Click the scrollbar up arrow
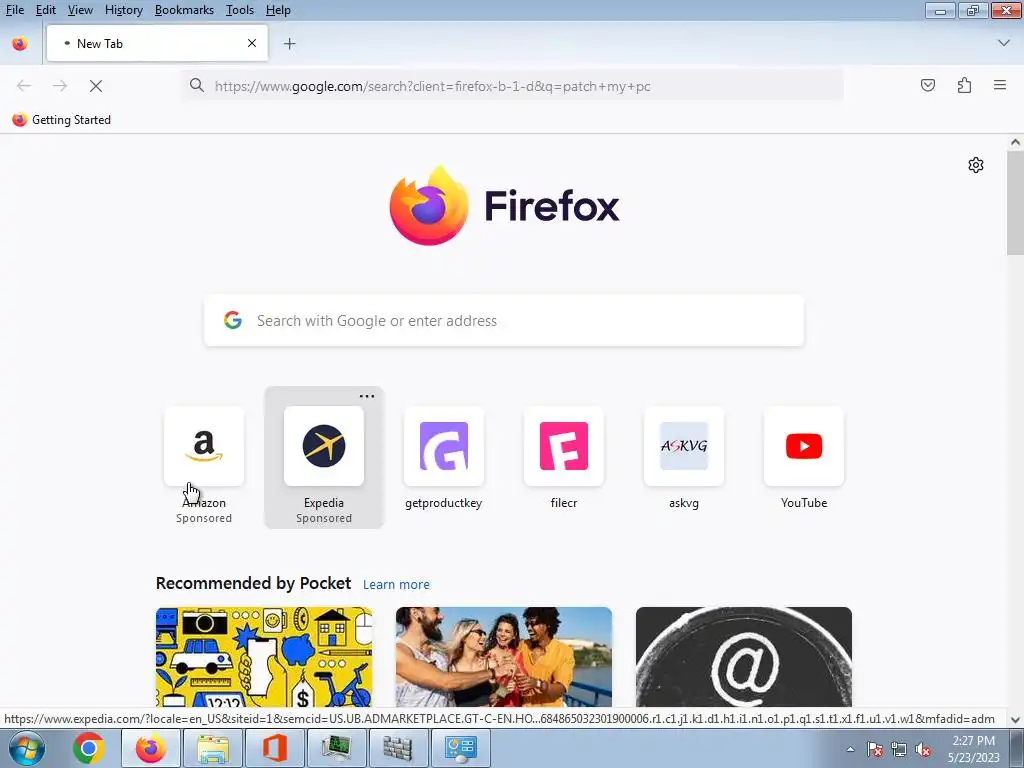 click(1015, 142)
